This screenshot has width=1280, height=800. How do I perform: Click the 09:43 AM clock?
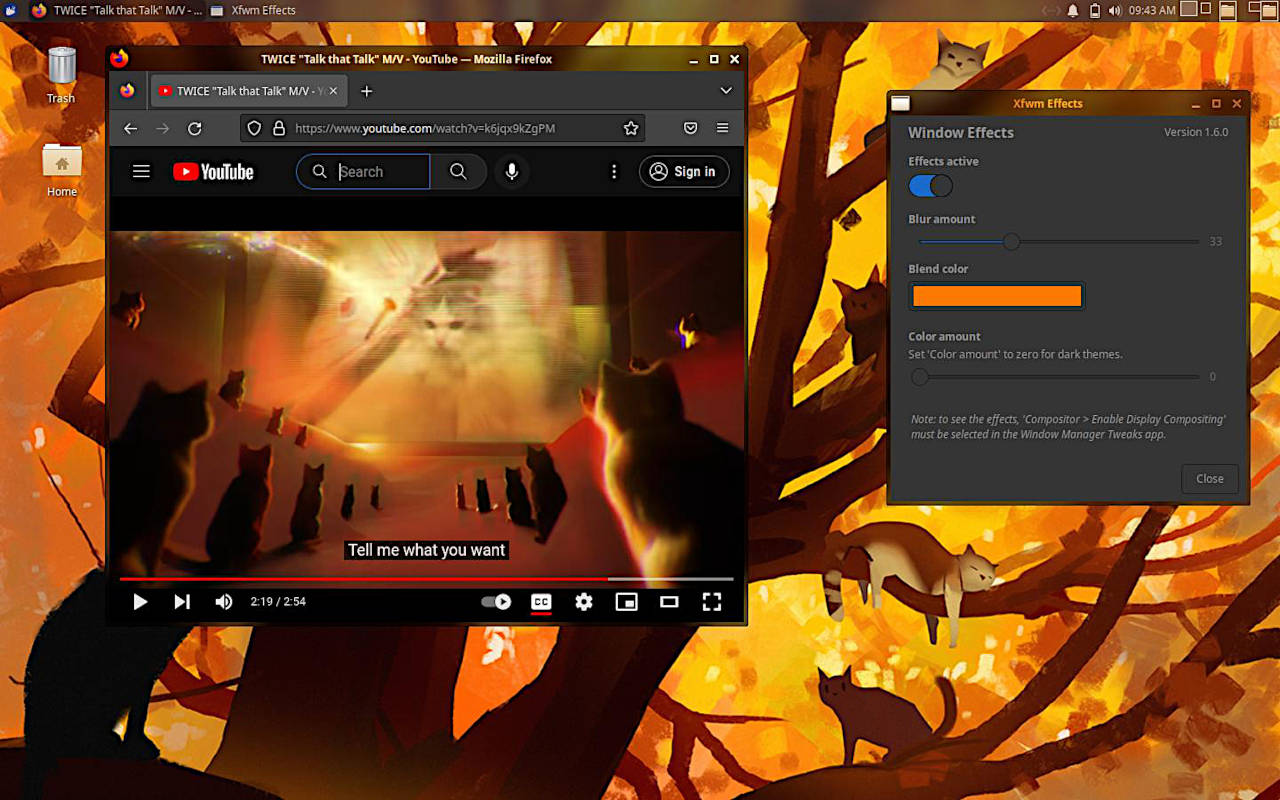tap(1151, 10)
